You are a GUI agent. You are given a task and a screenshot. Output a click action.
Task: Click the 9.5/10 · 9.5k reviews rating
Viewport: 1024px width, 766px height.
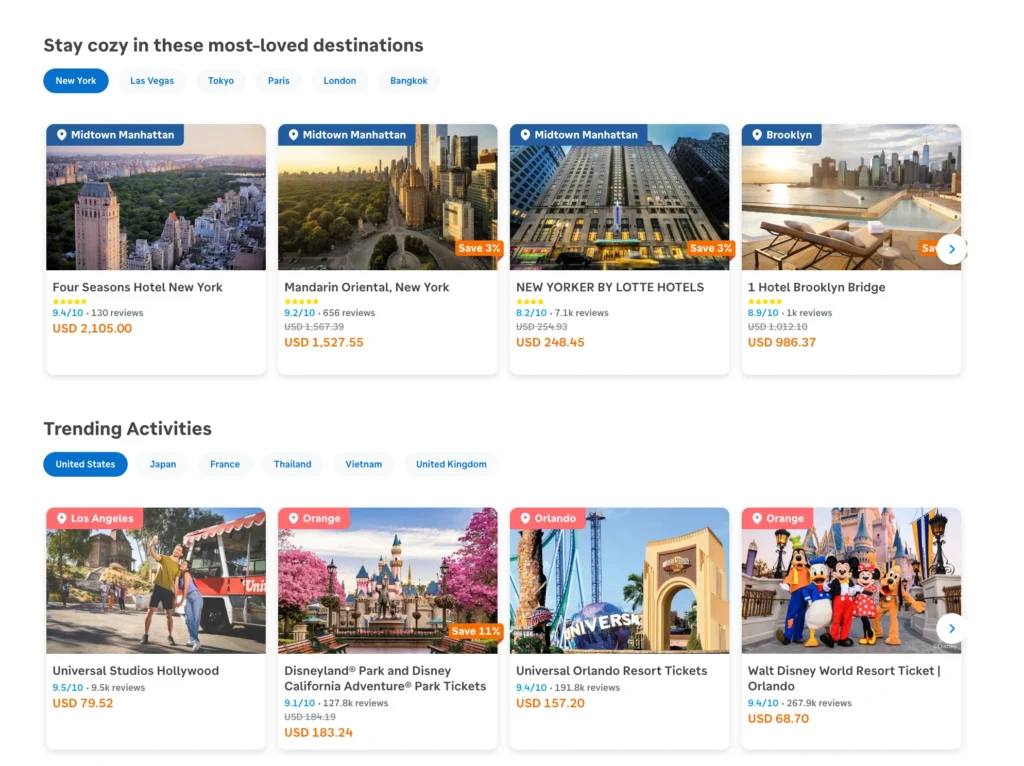coord(99,688)
